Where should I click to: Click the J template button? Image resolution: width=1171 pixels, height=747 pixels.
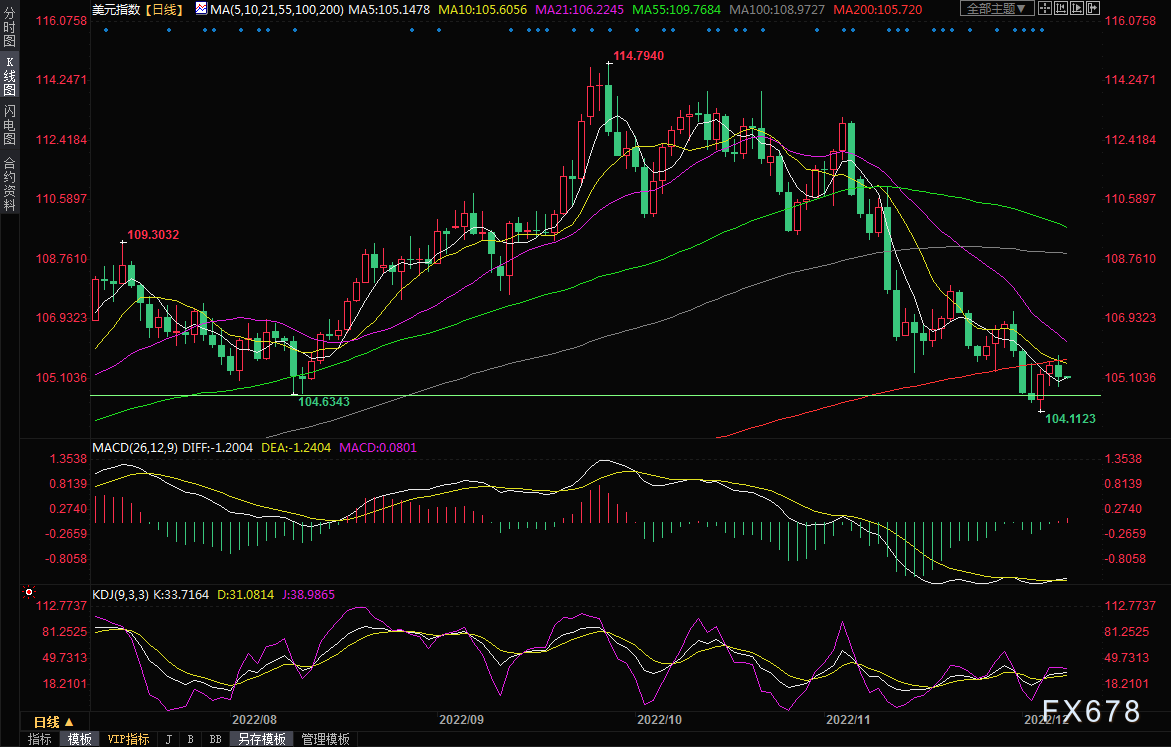(x=169, y=739)
